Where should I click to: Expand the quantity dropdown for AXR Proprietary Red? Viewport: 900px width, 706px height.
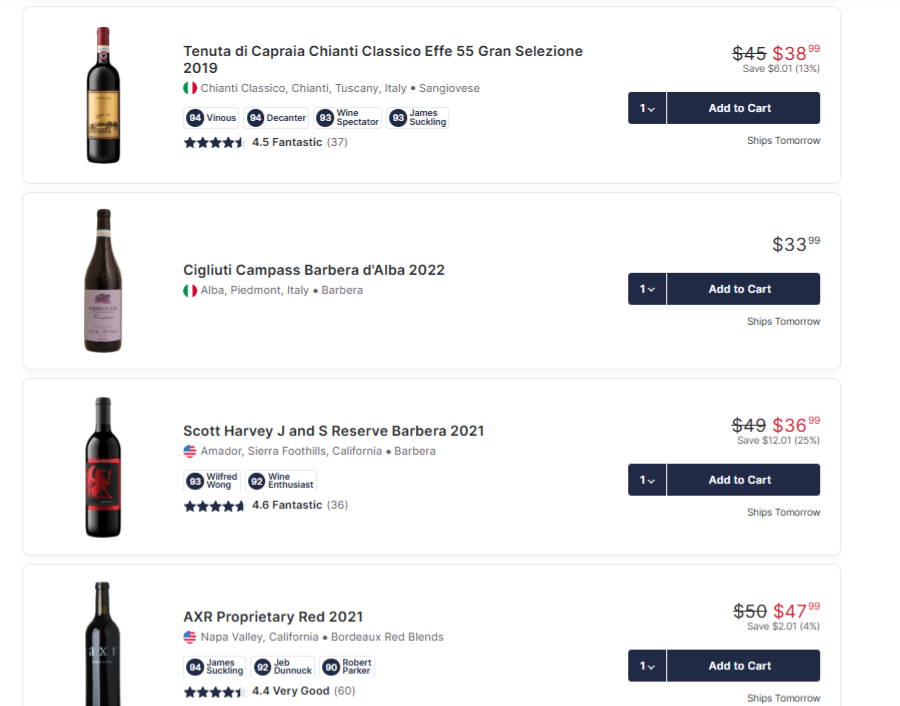[646, 665]
